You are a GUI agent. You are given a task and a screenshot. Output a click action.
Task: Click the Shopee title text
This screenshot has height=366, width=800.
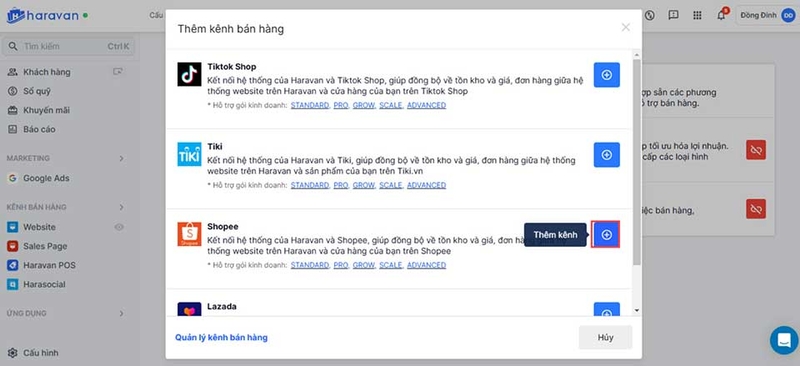[x=222, y=227]
